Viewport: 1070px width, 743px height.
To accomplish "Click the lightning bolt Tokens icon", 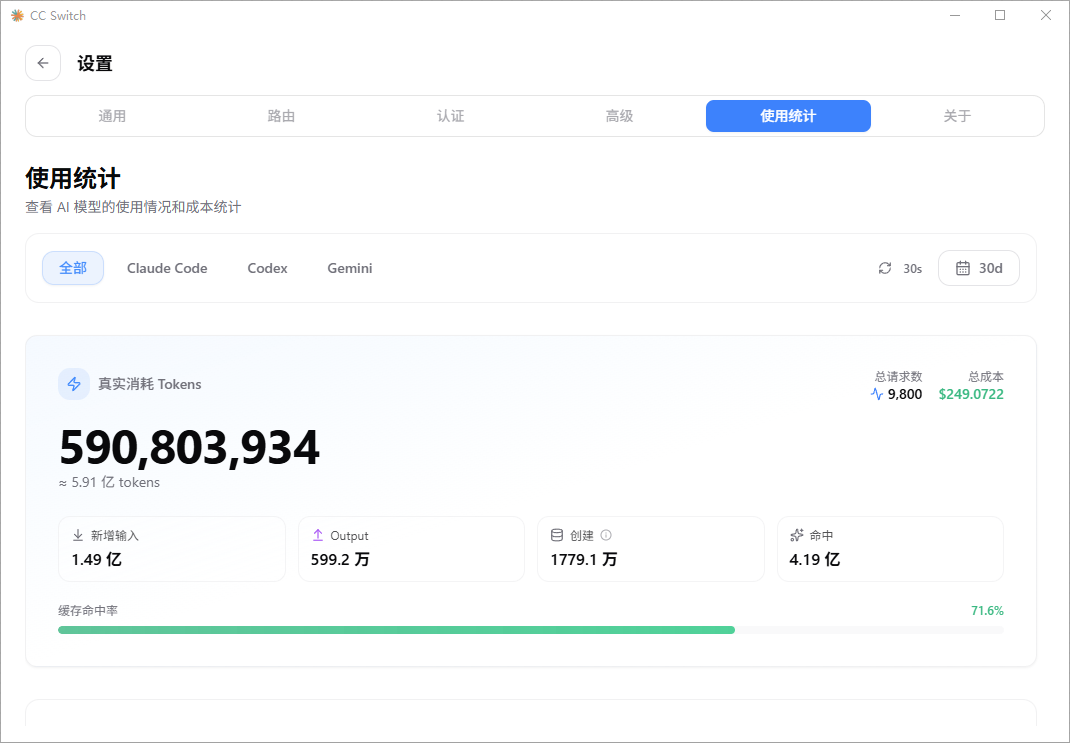I will 74,384.
